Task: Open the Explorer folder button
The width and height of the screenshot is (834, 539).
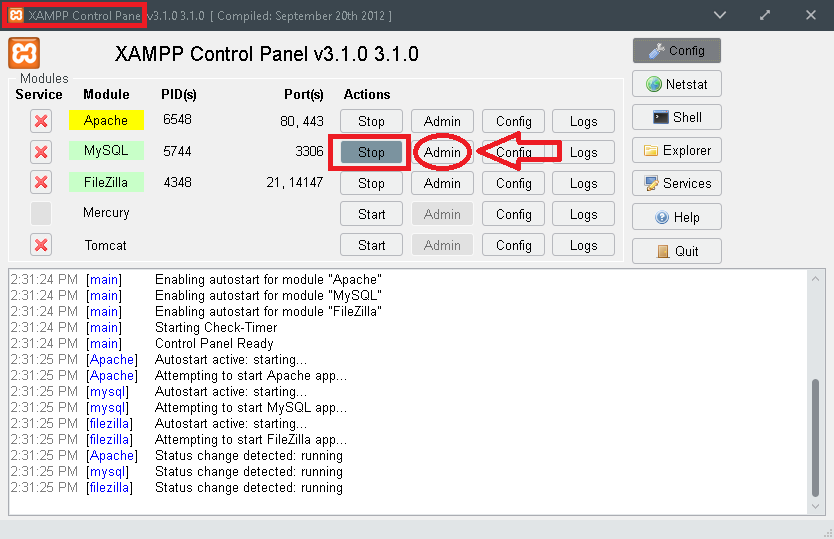Action: pos(677,151)
